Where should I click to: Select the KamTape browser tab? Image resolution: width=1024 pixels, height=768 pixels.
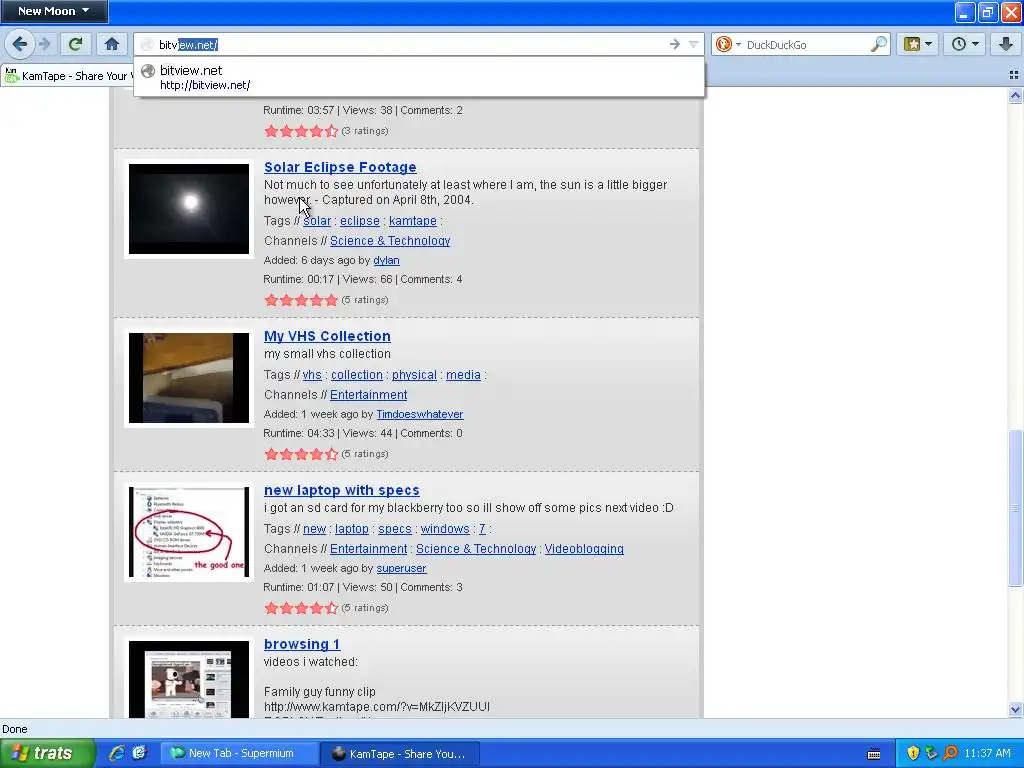pyautogui.click(x=67, y=76)
